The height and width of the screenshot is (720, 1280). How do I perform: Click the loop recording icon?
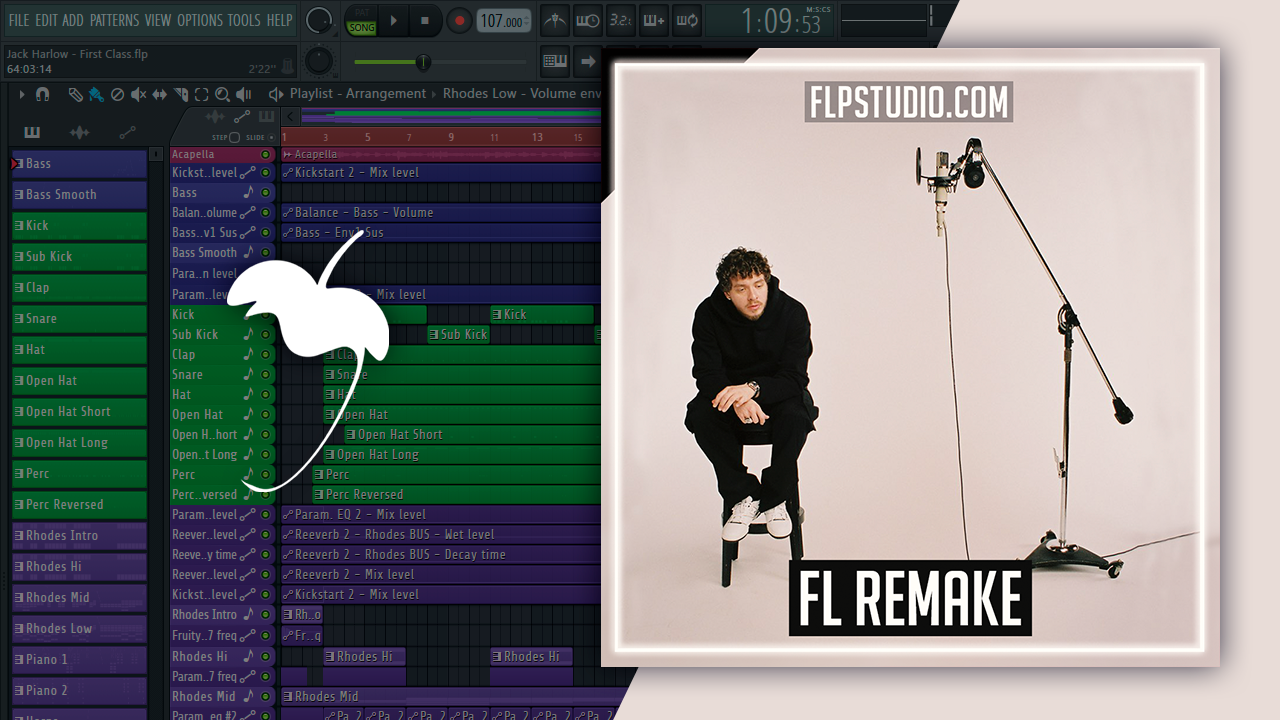tap(686, 20)
